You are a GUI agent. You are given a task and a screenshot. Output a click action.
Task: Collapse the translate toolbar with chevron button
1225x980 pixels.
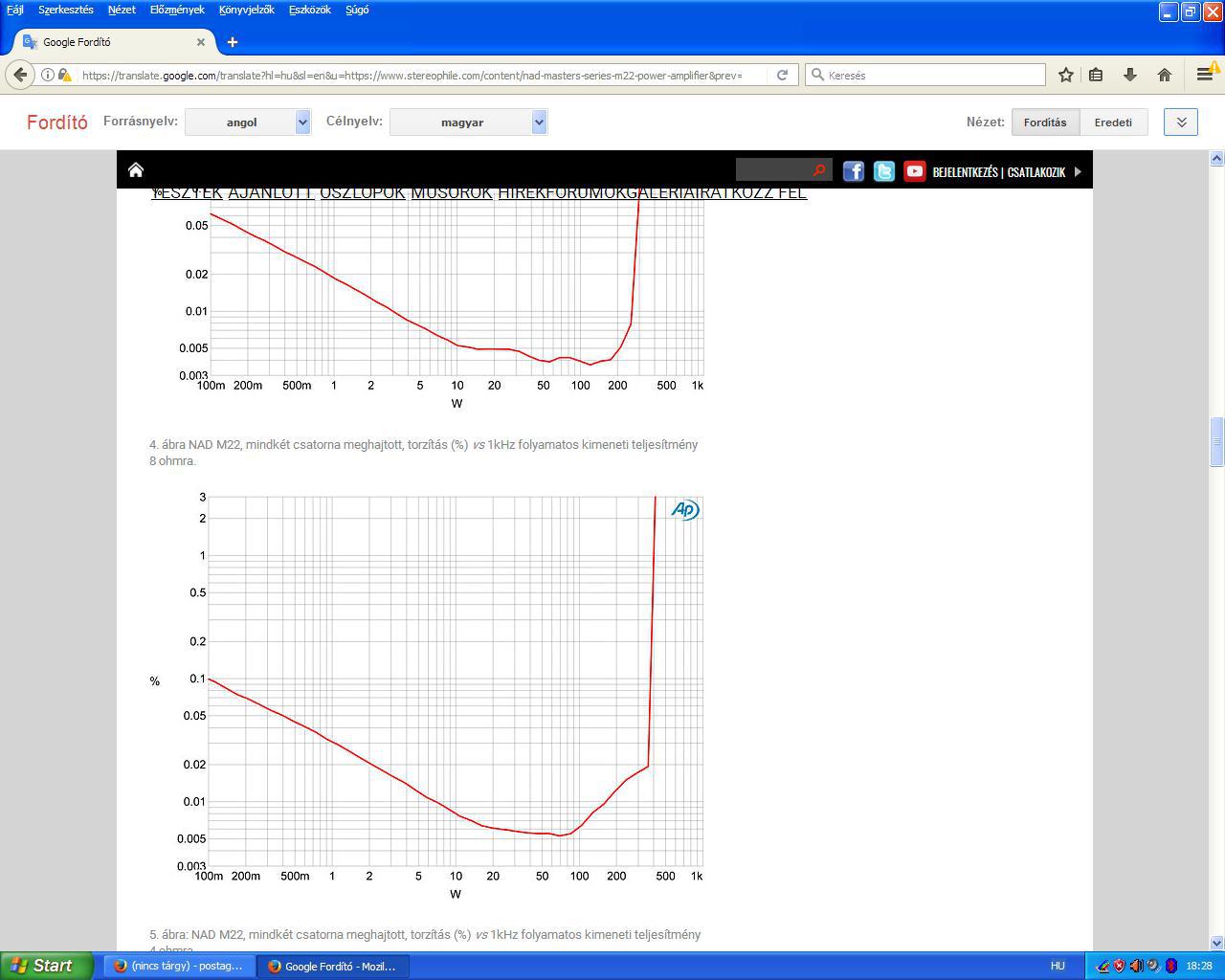1181,122
